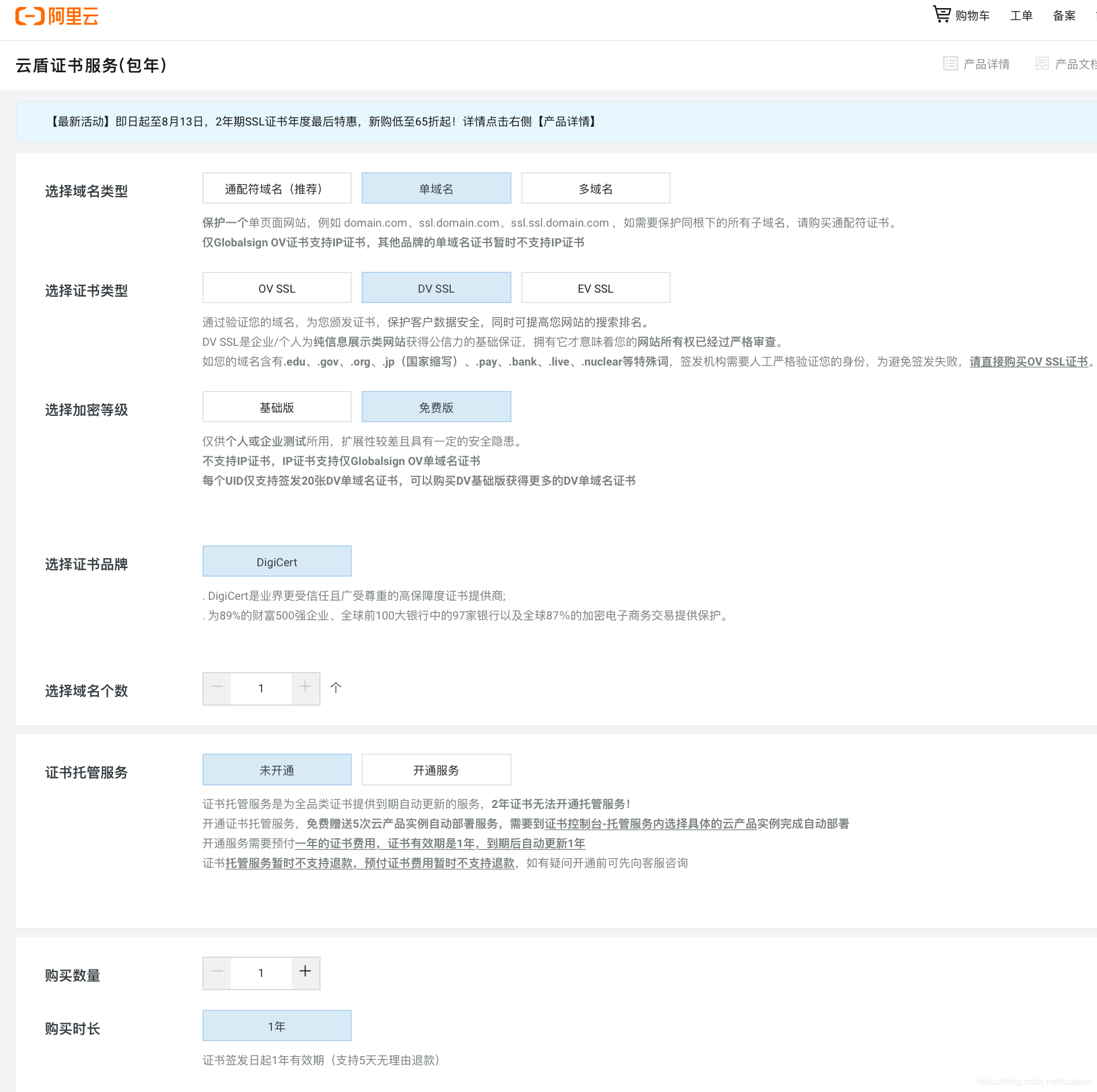Screen dimensions: 1097x1092
Task: Click the 购买数量 number field
Action: [261, 973]
